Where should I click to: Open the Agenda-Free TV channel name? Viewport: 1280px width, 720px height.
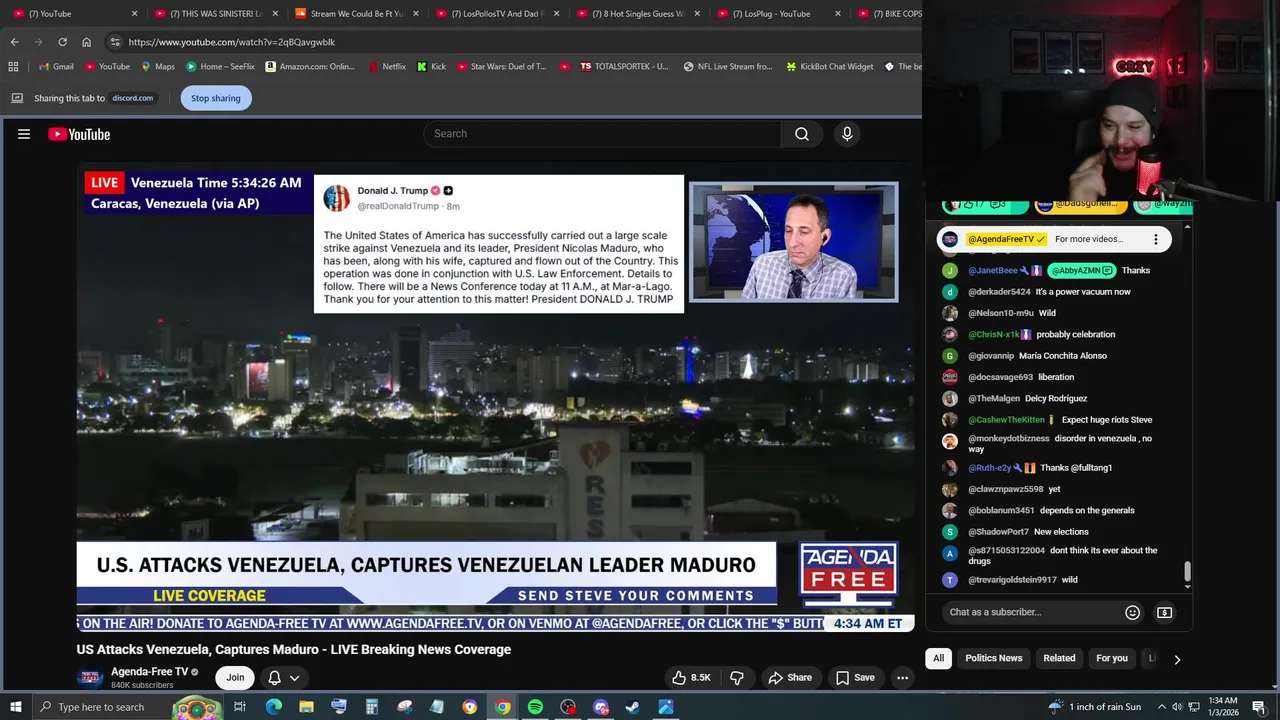pos(150,672)
